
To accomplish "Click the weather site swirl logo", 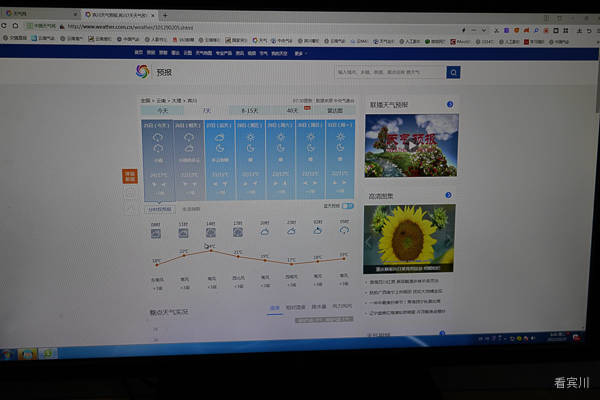I will (143, 72).
